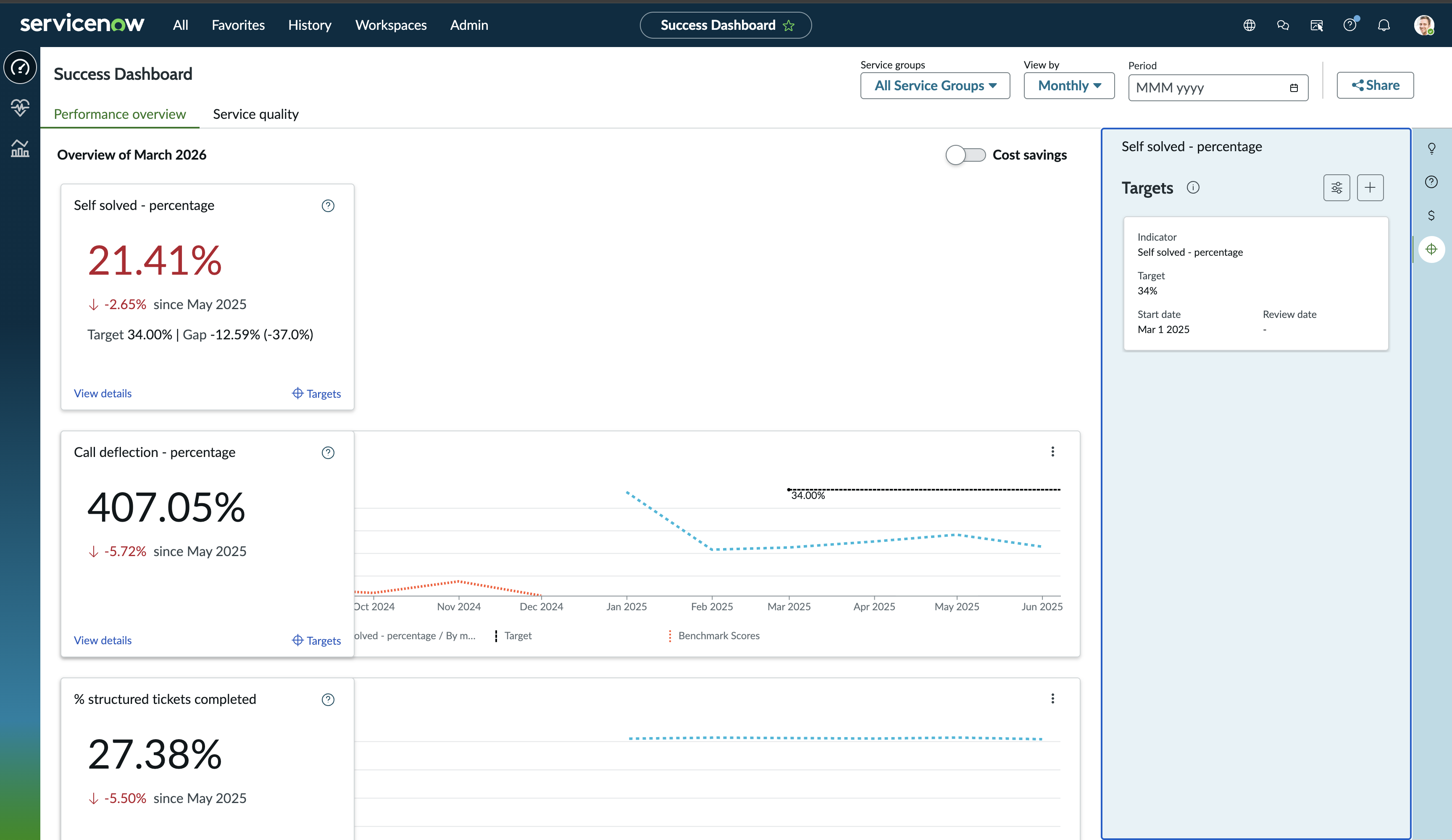Toggle the Target series in the chart legend

click(513, 635)
